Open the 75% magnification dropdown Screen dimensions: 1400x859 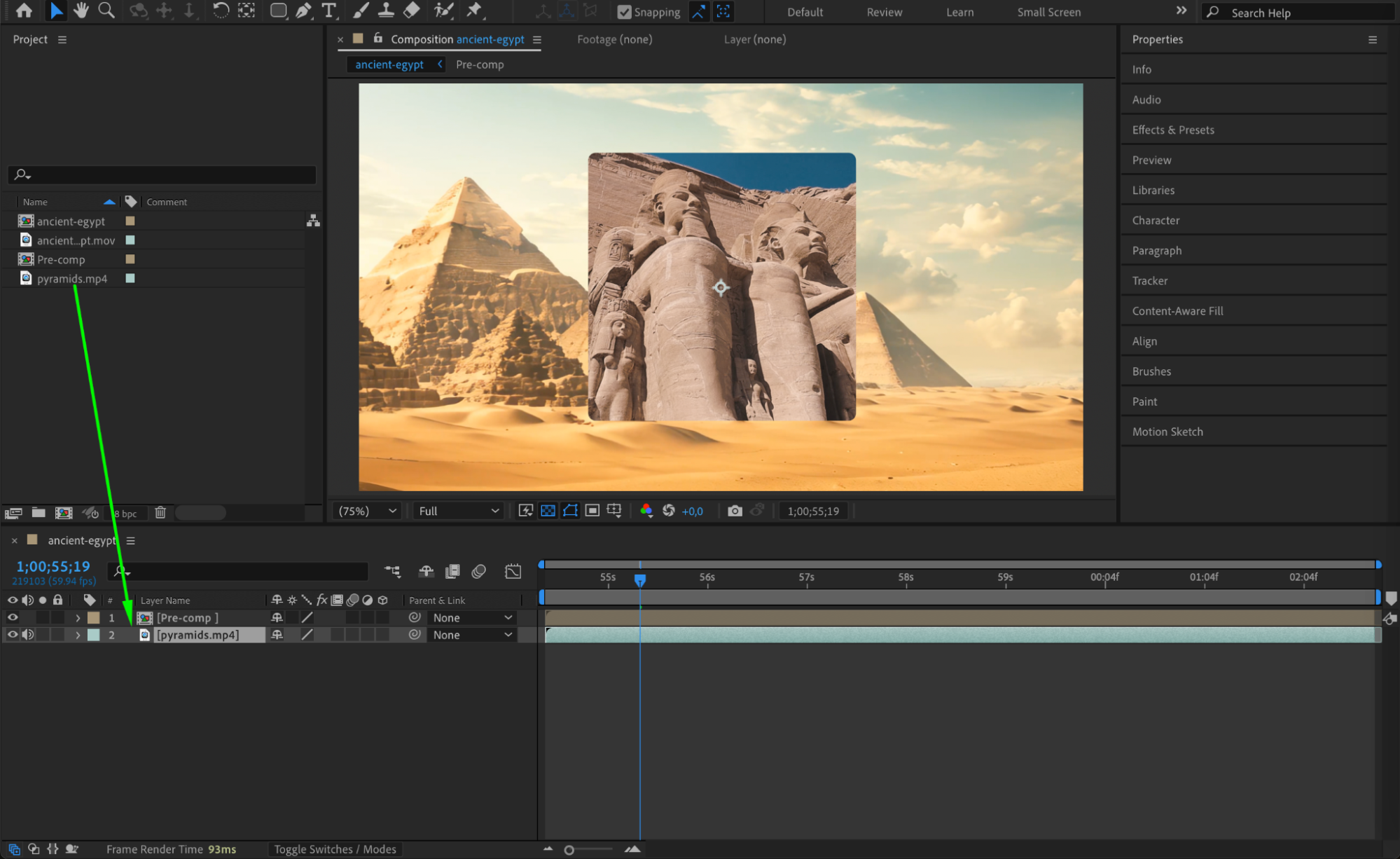[367, 511]
